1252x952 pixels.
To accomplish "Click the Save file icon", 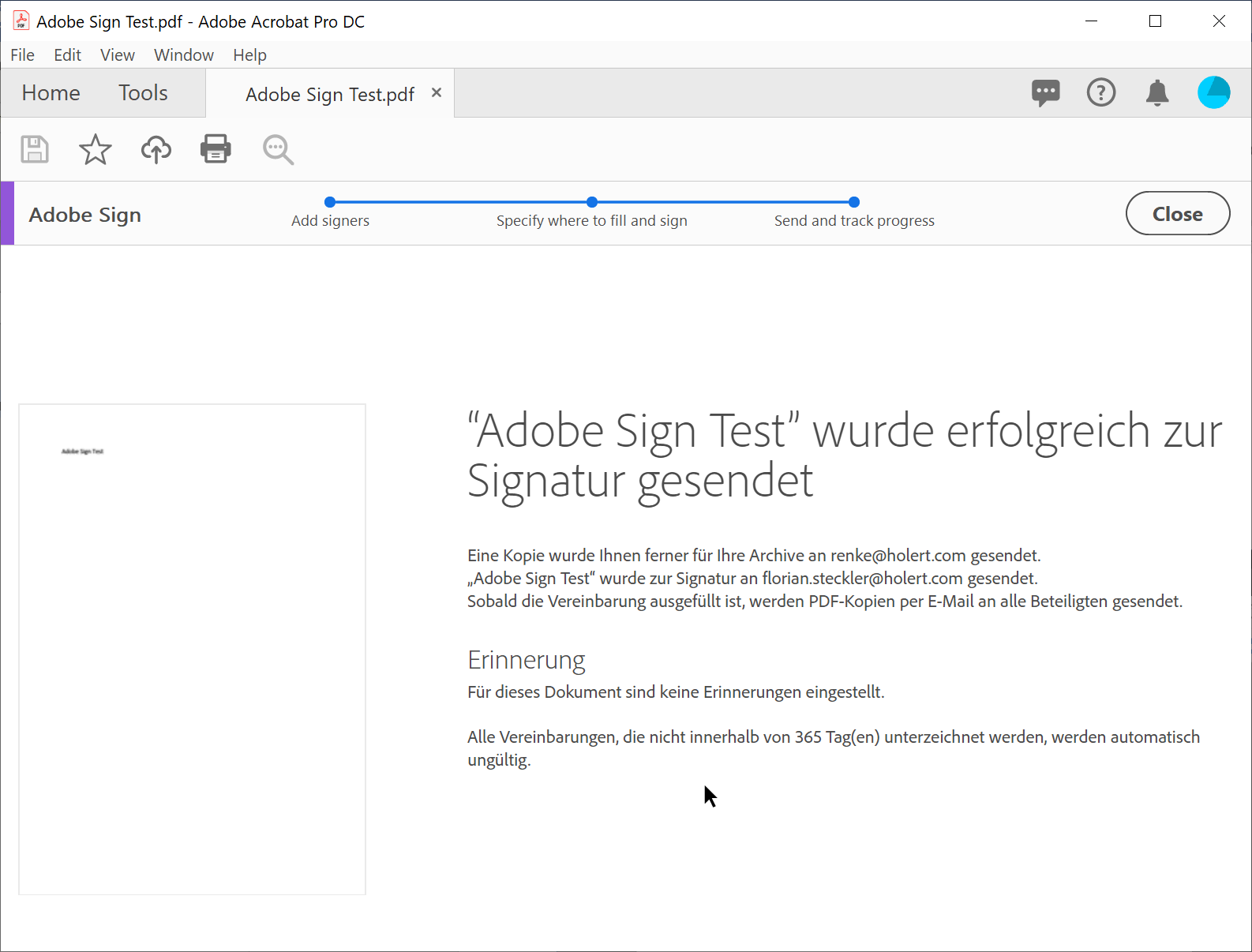I will point(35,149).
